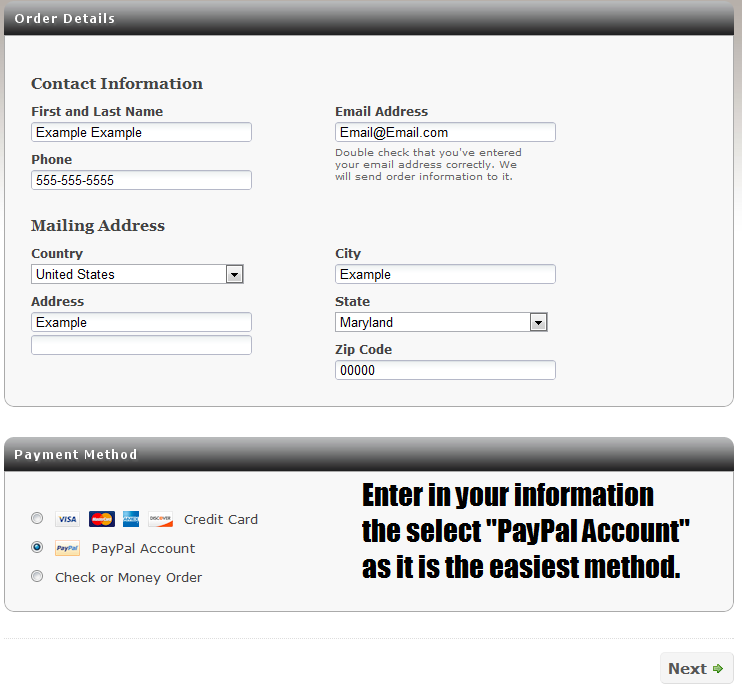Click the Visa card icon
742x691 pixels.
click(67, 519)
